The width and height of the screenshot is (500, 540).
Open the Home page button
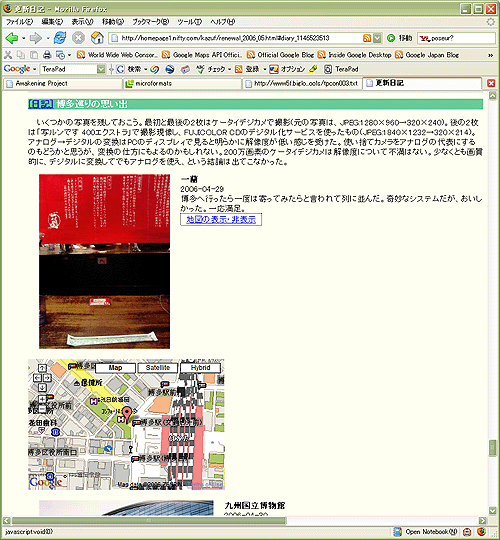(97, 38)
